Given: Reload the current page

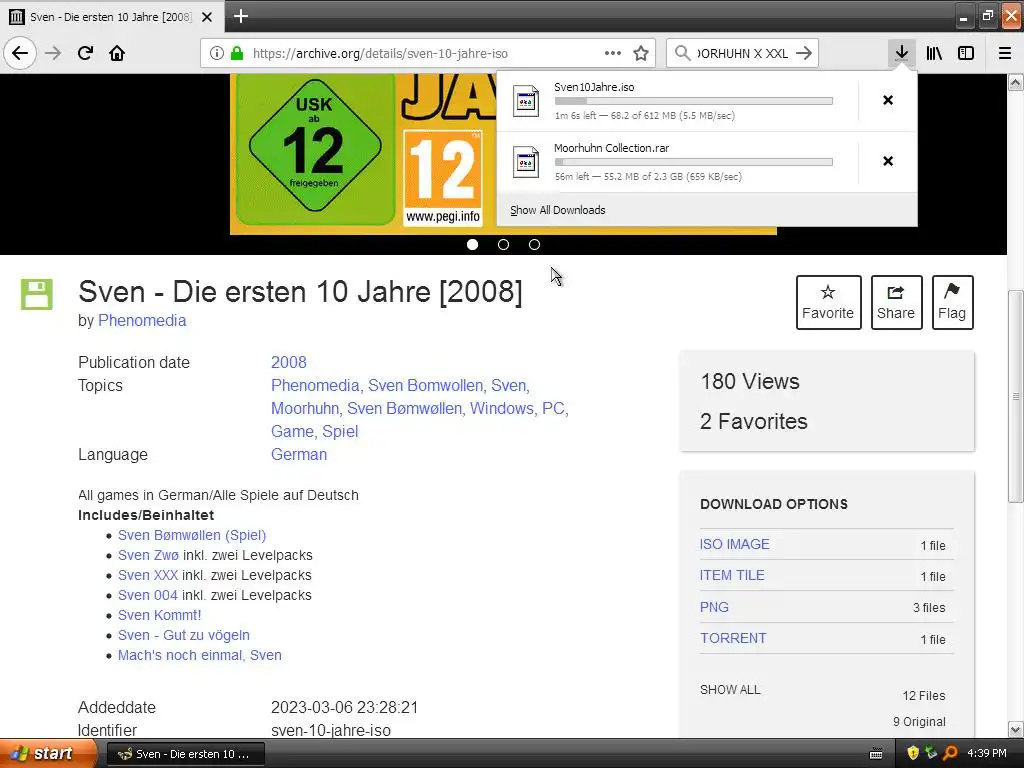Looking at the screenshot, I should 85,53.
